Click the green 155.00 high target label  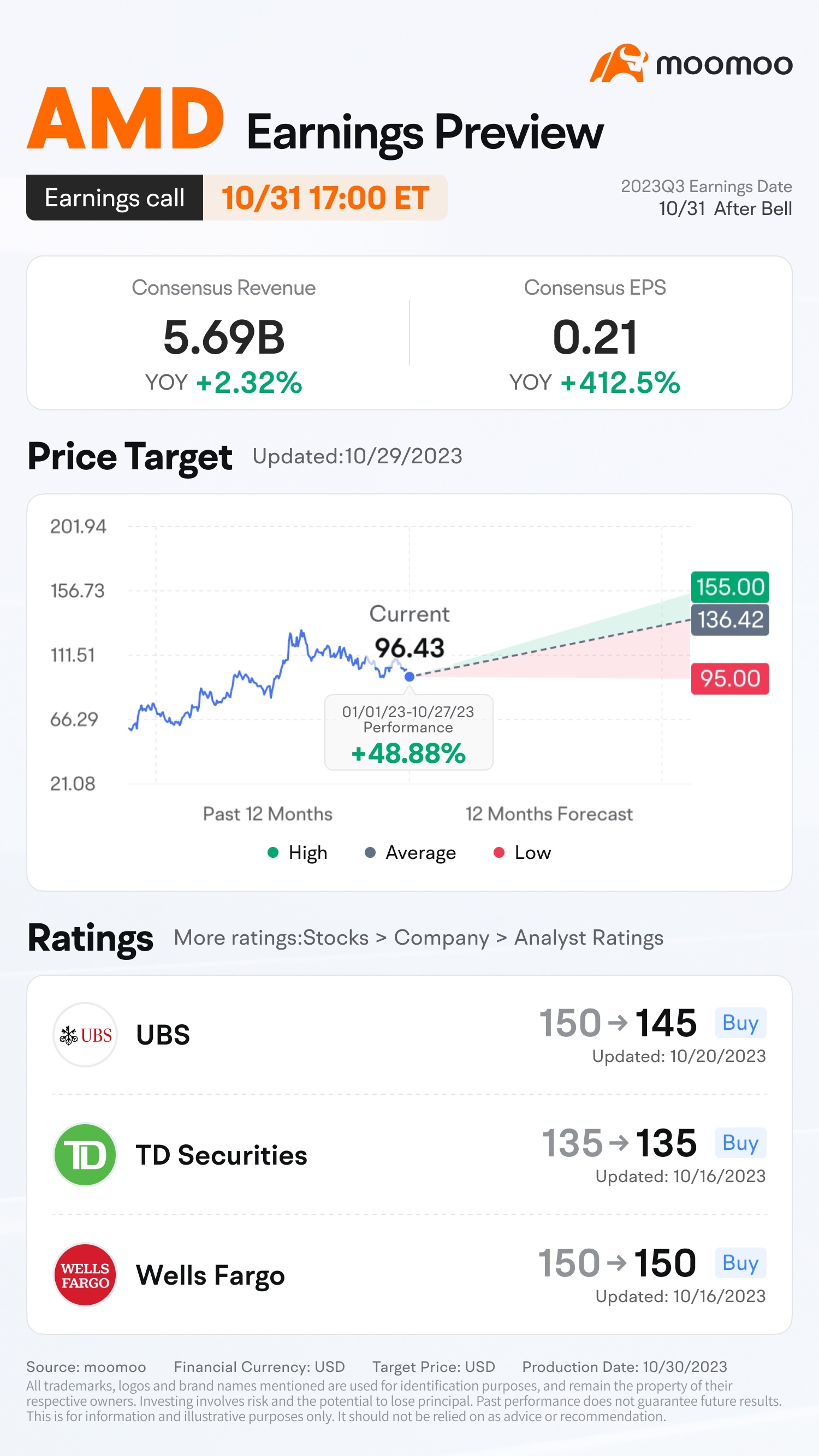[x=729, y=587]
